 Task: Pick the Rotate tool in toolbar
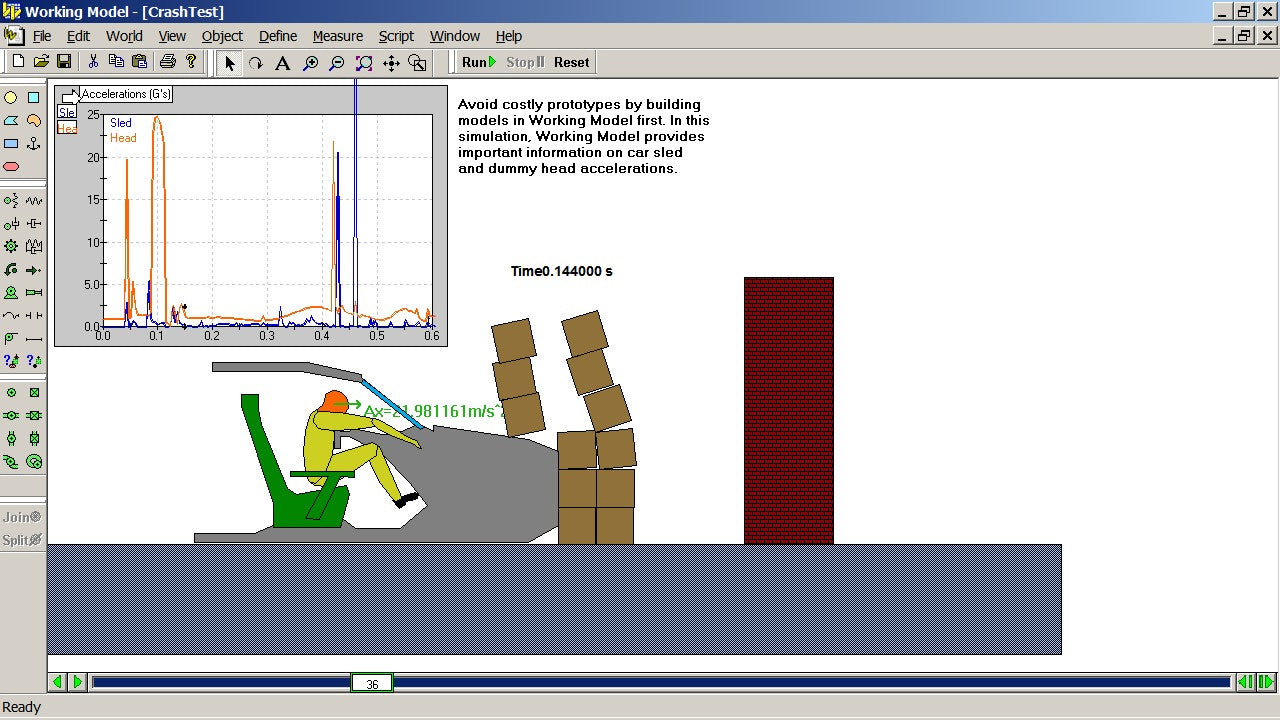tap(256, 63)
